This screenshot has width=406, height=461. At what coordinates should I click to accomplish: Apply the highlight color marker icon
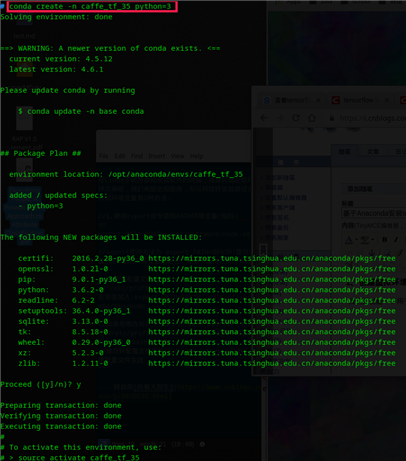point(365,239)
